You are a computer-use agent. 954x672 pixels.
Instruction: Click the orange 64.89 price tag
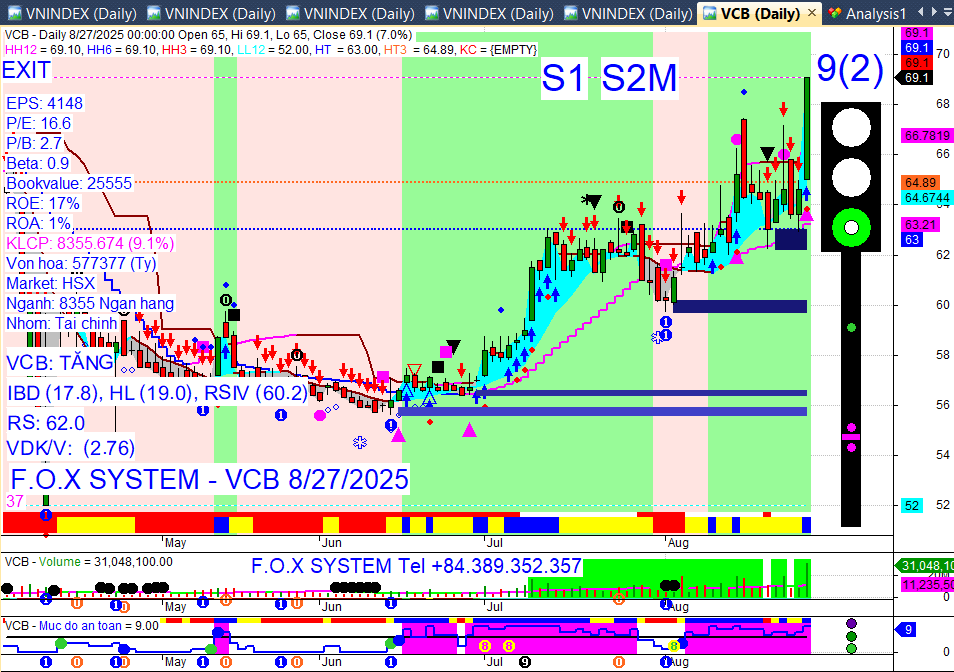click(920, 183)
